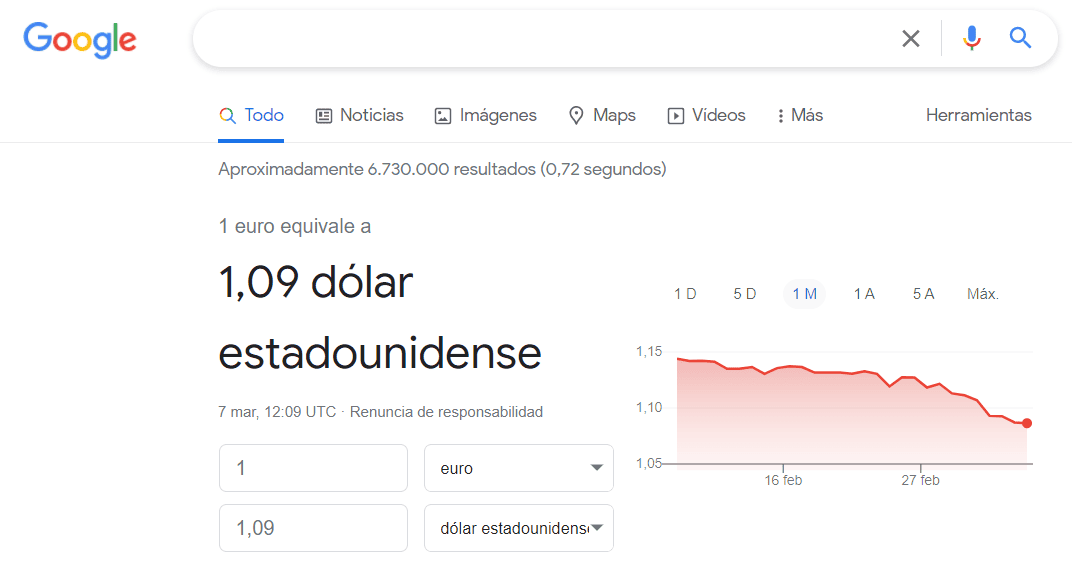The width and height of the screenshot is (1072, 568).
Task: Show the 1 D chart range
Action: (685, 294)
